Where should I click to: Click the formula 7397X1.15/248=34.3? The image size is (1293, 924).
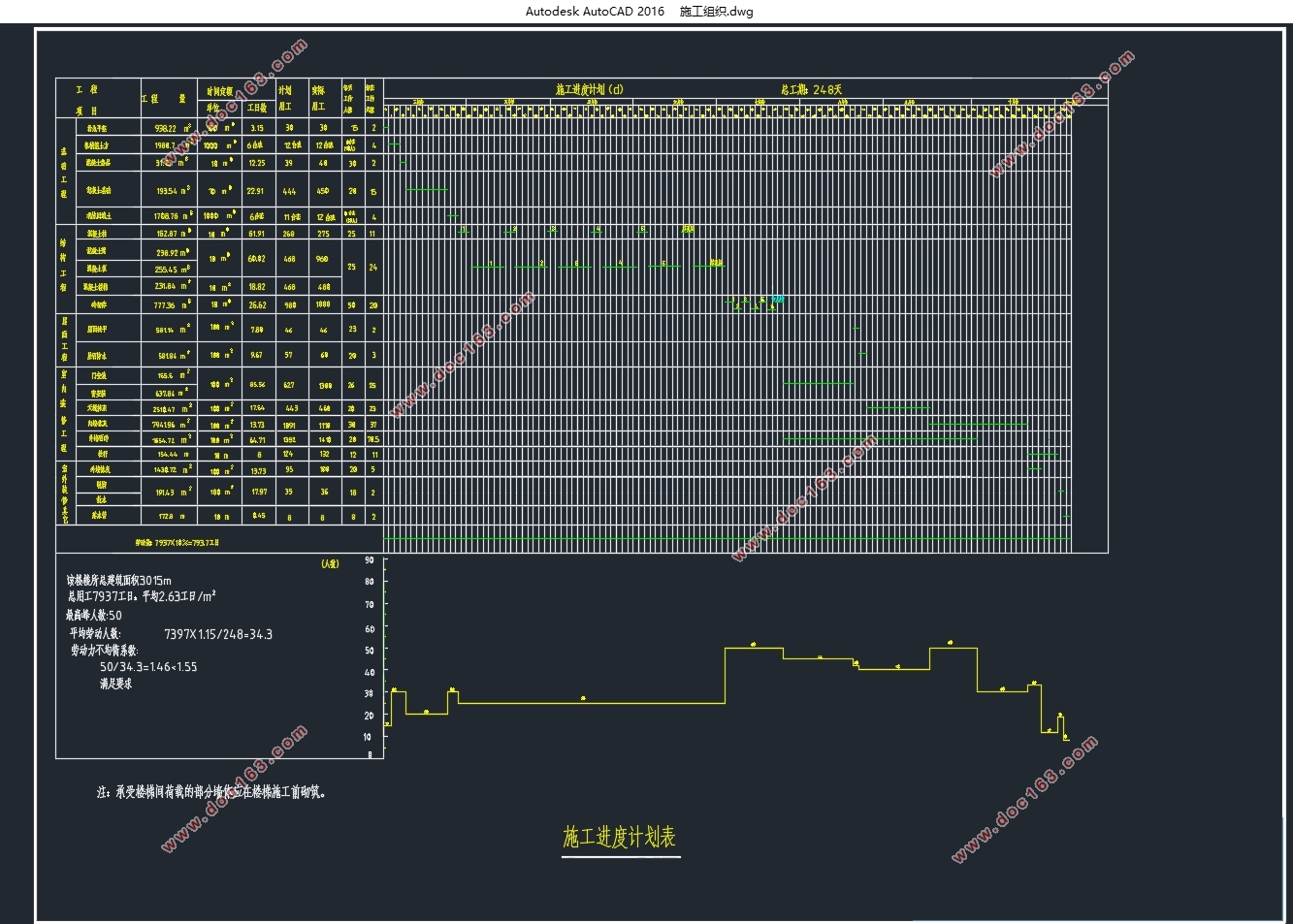tap(218, 634)
